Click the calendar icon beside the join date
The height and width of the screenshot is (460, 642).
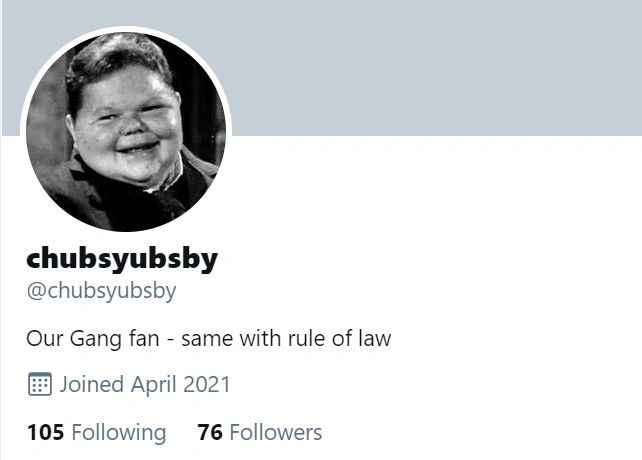[x=40, y=384]
